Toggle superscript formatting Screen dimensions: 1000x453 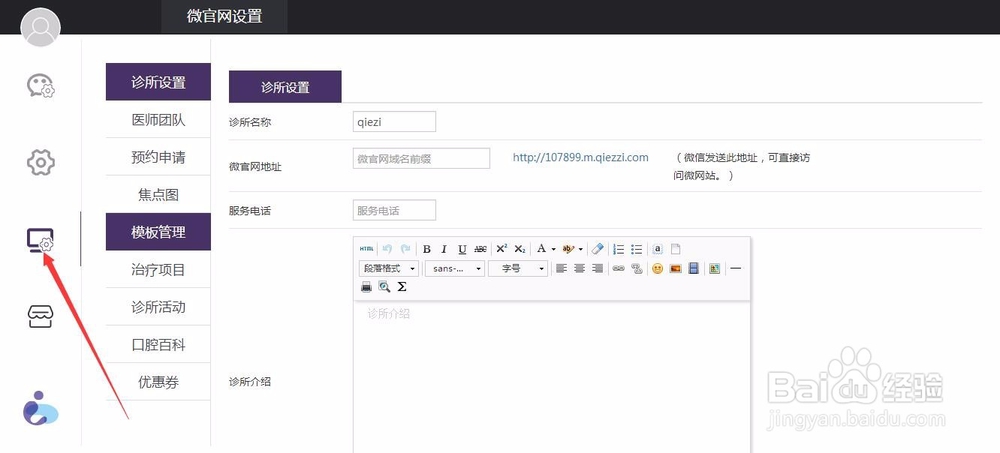(x=502, y=249)
